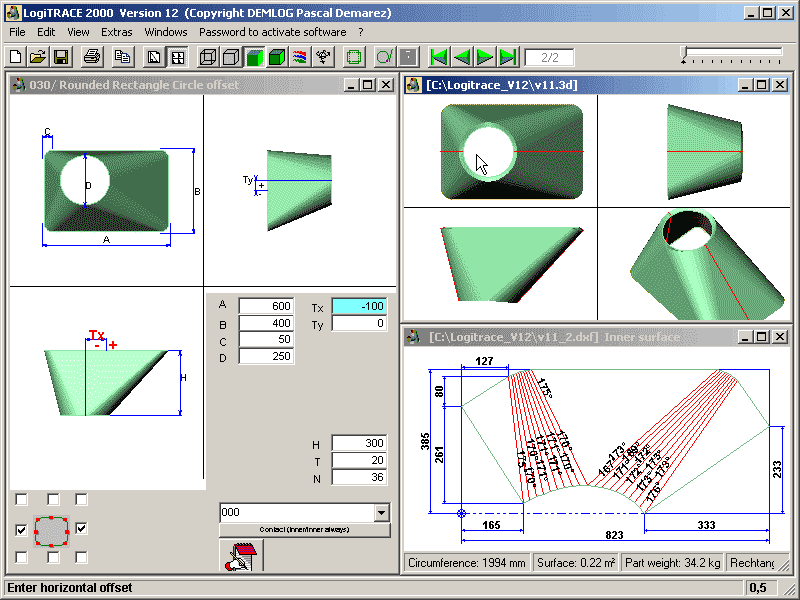
Task: Toggle the top-right corner checkbox
Action: [81, 499]
